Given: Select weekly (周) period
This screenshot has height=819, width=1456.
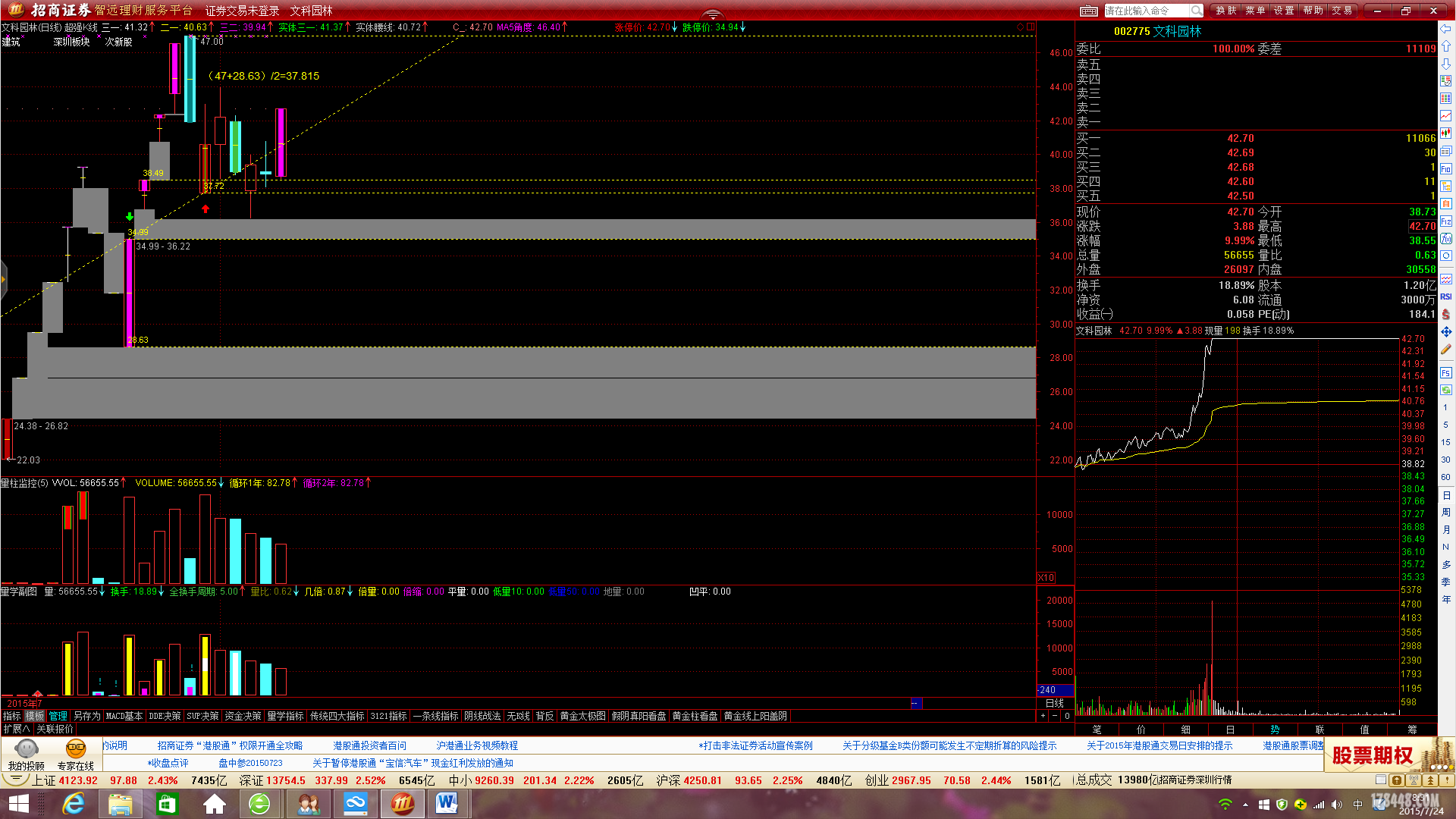Looking at the screenshot, I should tap(1445, 513).
